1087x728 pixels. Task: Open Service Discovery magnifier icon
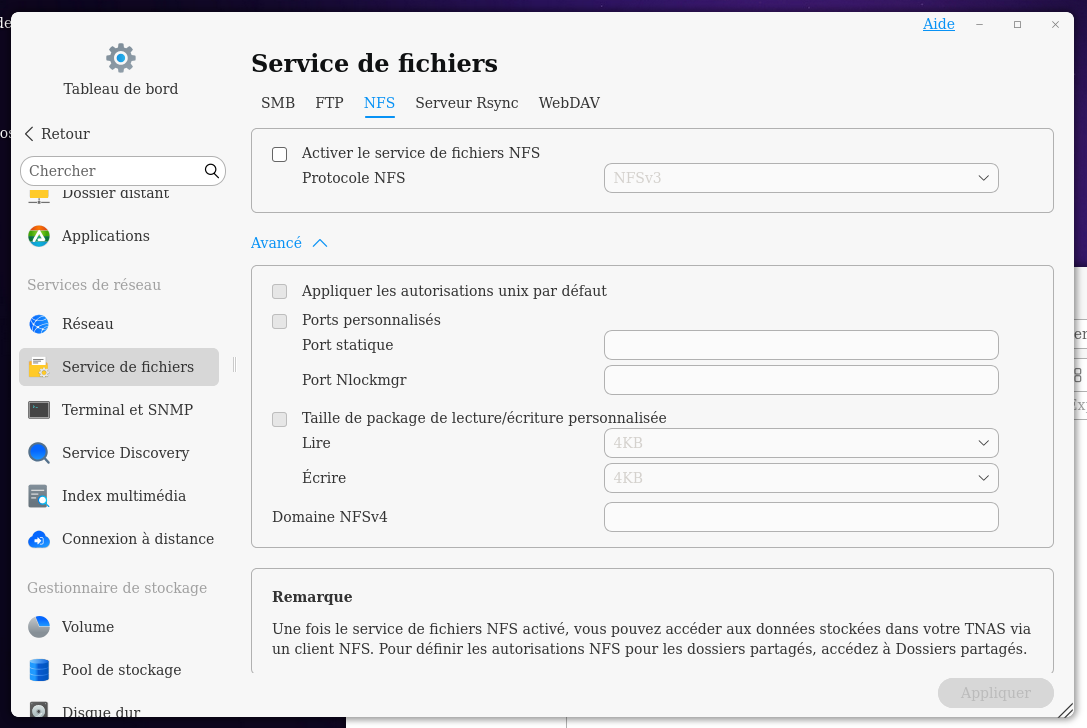tap(39, 453)
